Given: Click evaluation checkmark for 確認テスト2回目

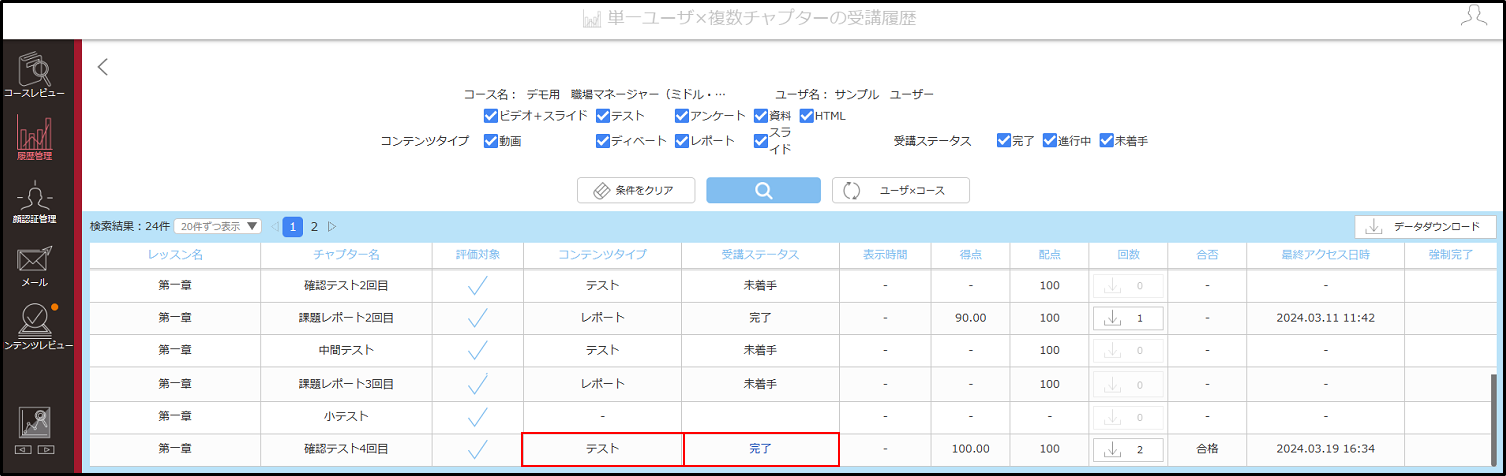Looking at the screenshot, I should point(477,286).
